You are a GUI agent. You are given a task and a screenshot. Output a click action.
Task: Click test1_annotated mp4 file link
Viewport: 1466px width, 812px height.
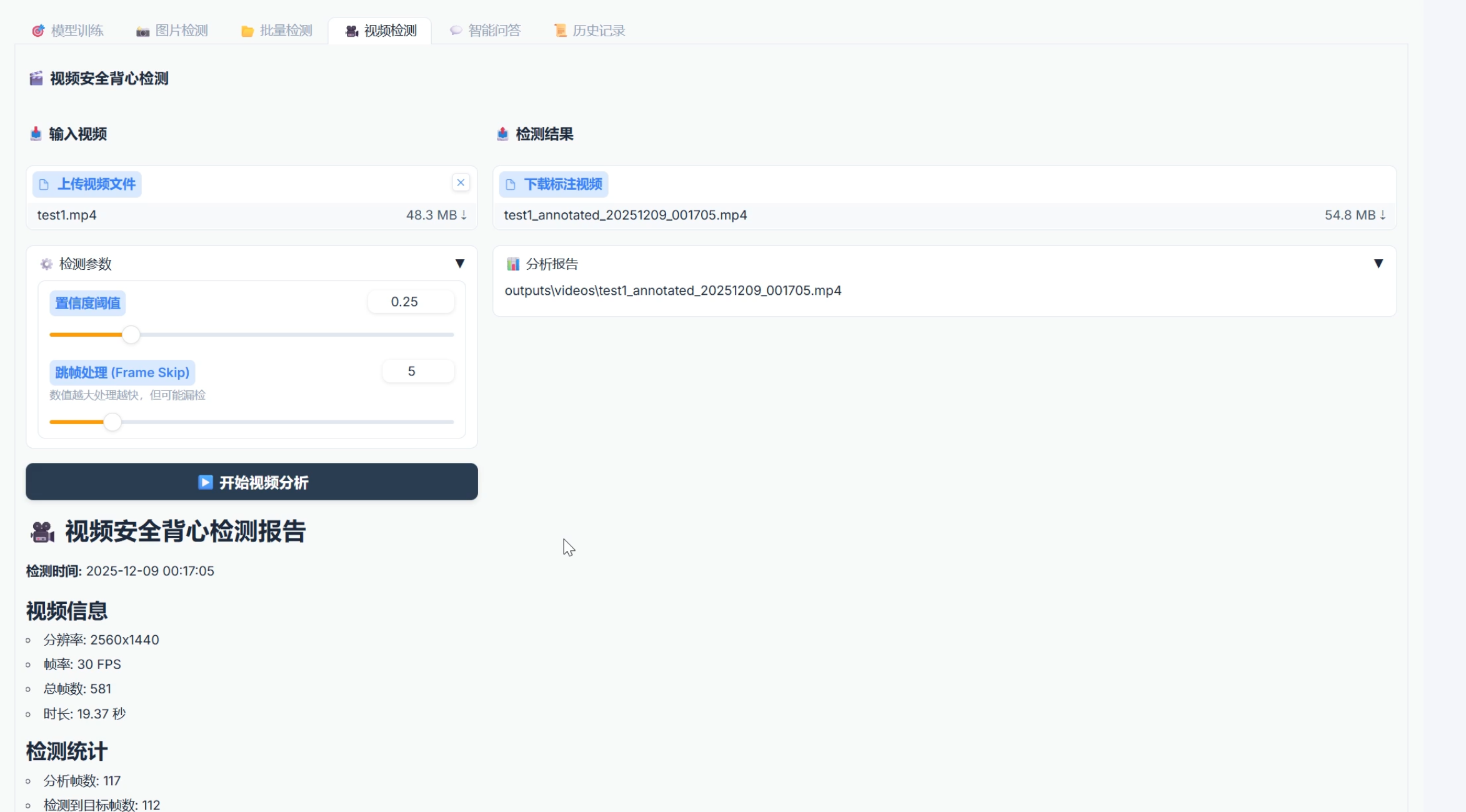(x=625, y=215)
